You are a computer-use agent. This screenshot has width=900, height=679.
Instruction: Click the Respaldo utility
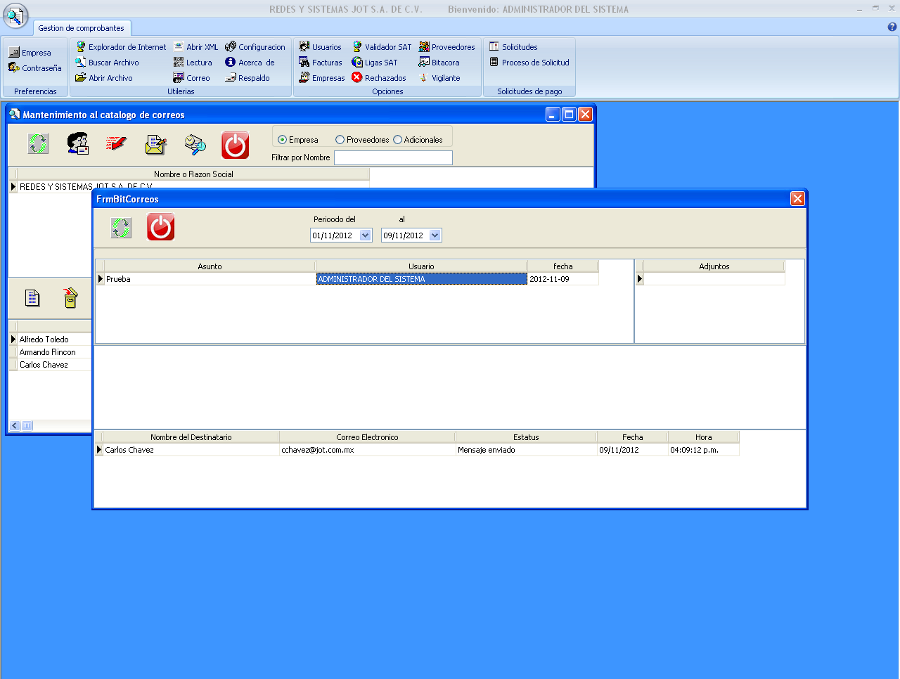pyautogui.click(x=247, y=77)
